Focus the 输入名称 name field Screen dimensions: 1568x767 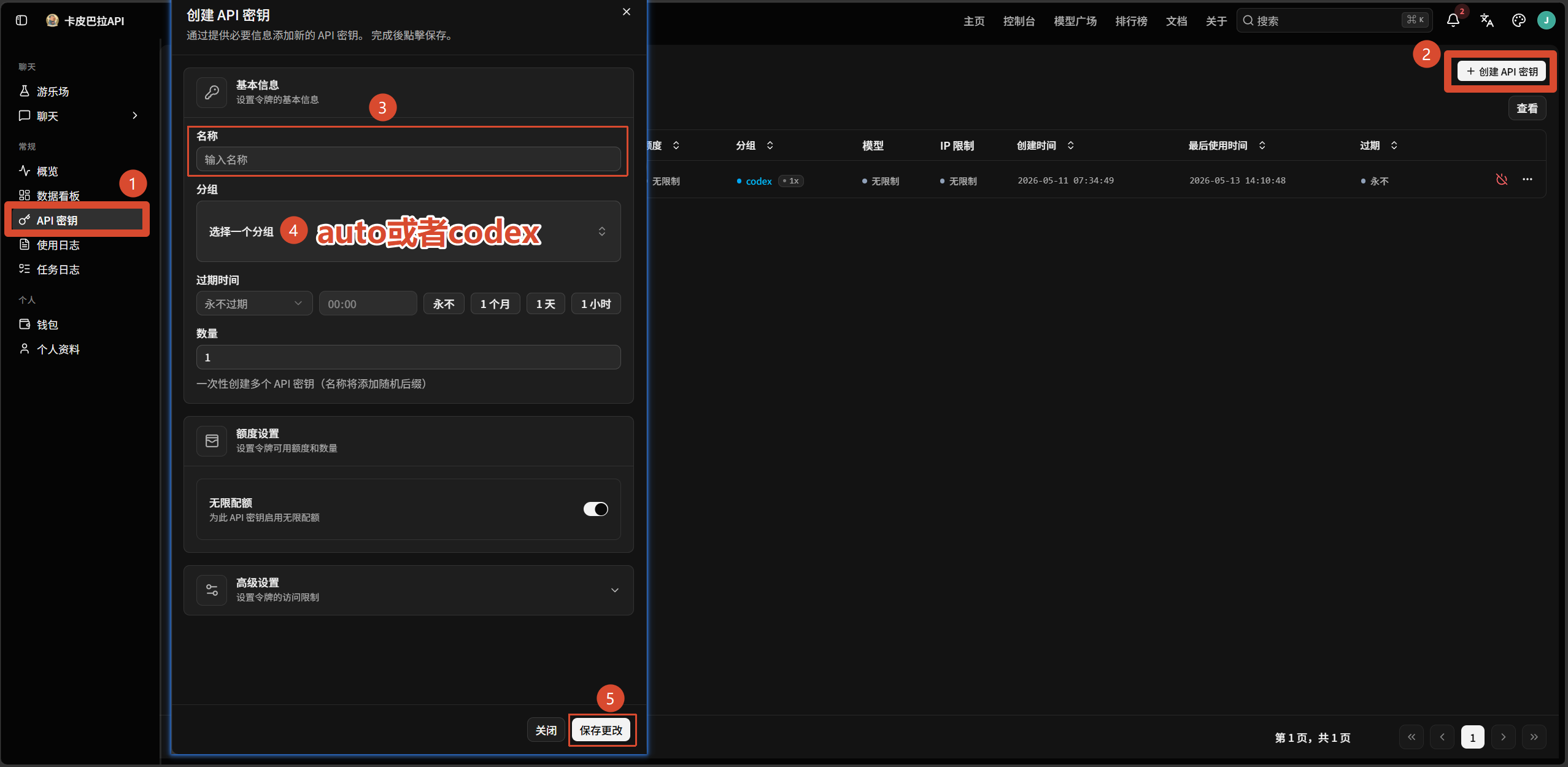408,160
